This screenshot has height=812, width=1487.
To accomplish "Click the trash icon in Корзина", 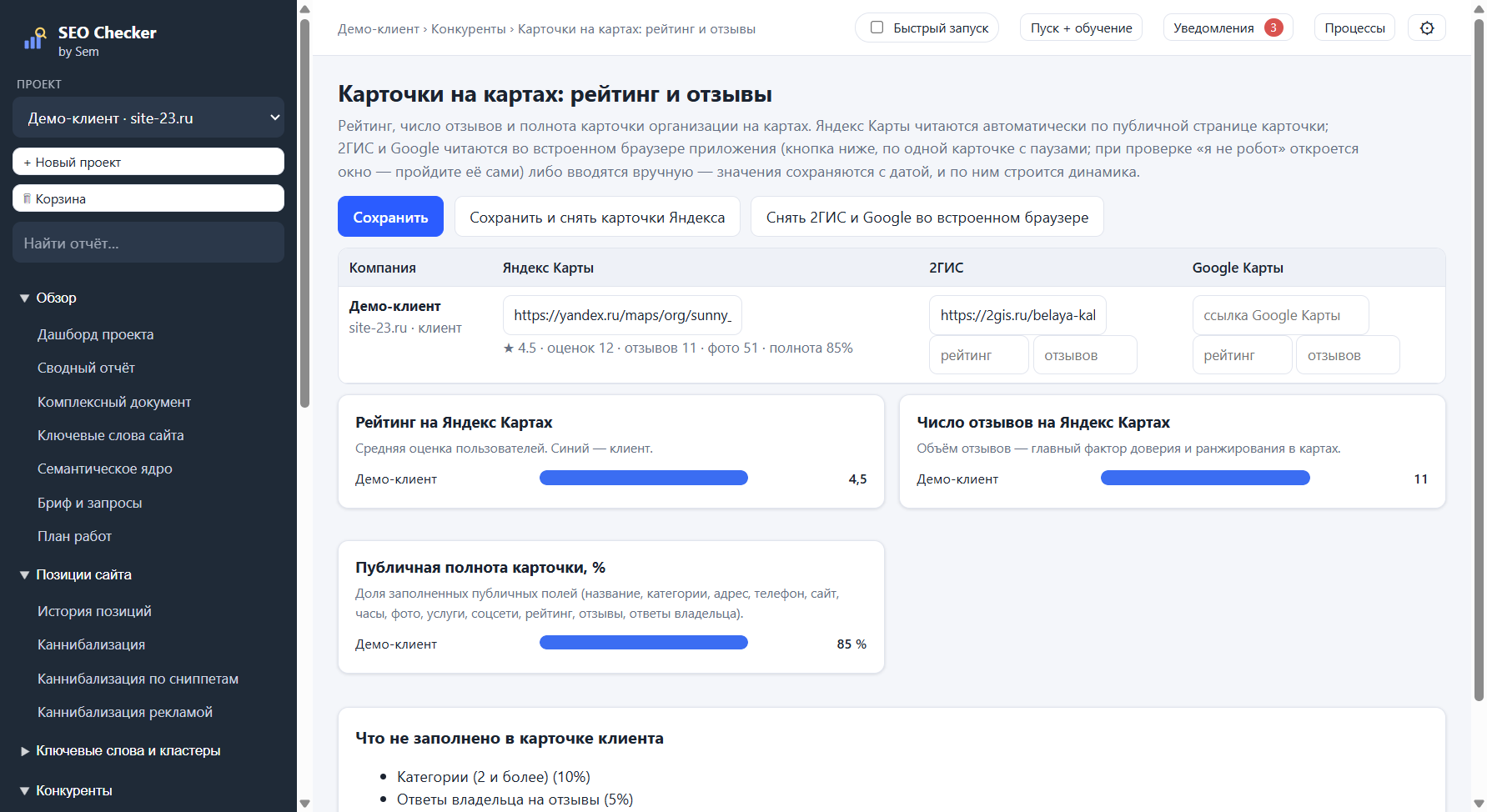I will [x=28, y=198].
